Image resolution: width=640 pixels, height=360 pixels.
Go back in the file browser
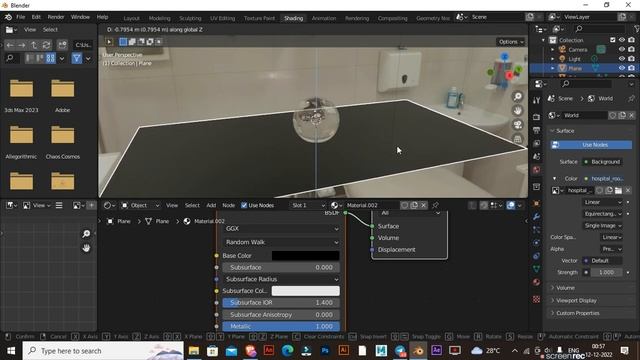click(10, 45)
